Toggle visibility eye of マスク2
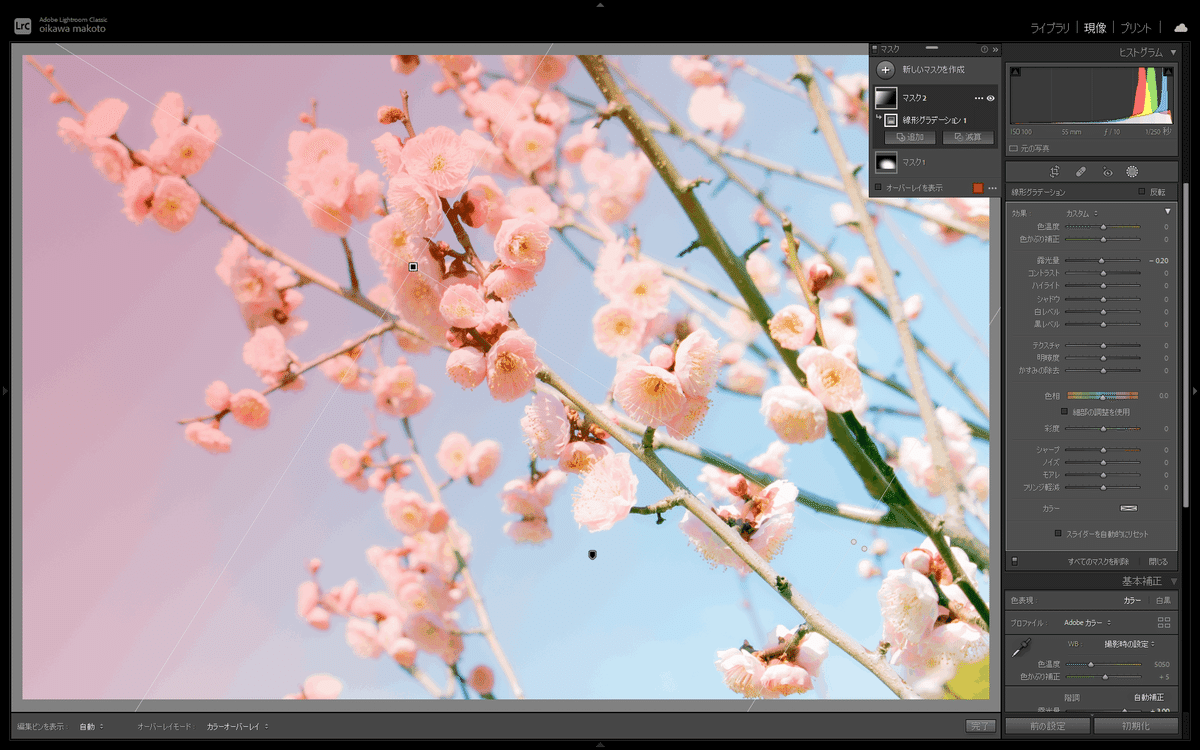This screenshot has height=750, width=1200. tap(990, 98)
